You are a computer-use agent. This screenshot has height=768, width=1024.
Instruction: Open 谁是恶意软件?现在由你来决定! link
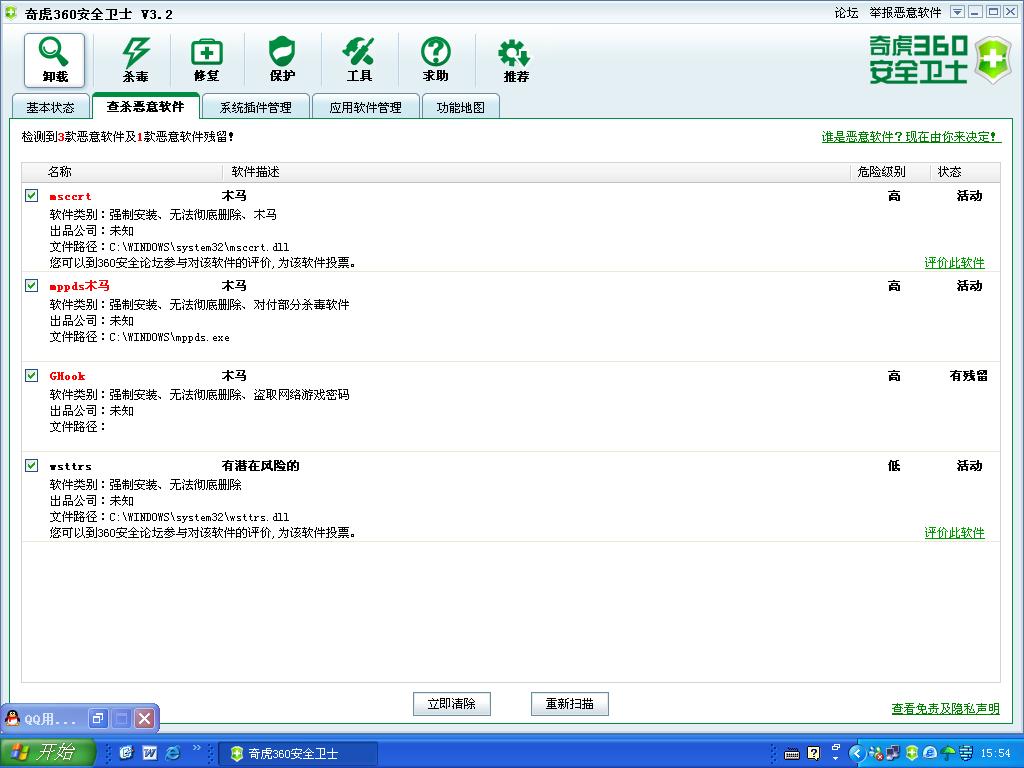(x=910, y=136)
